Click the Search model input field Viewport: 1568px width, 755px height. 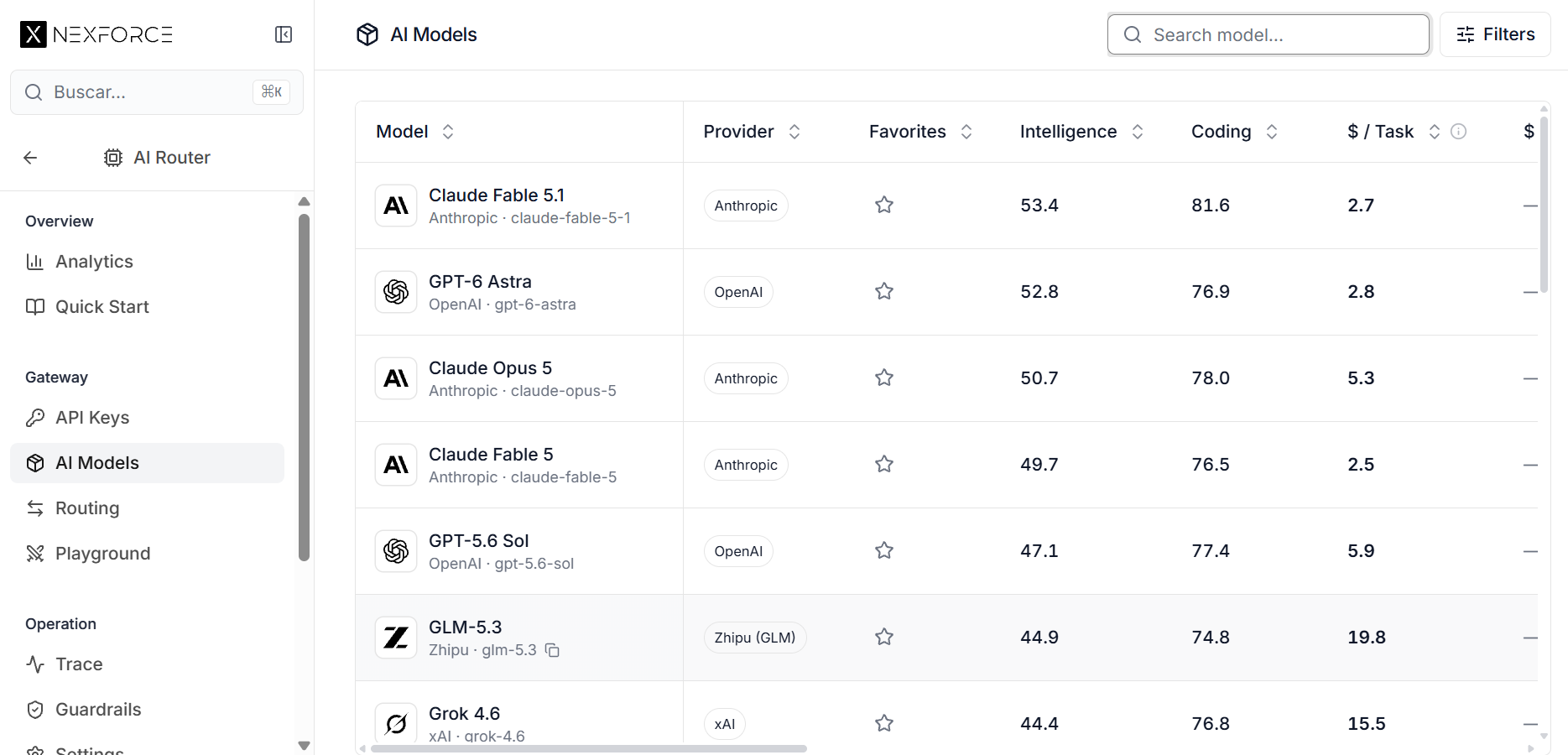(x=1268, y=34)
